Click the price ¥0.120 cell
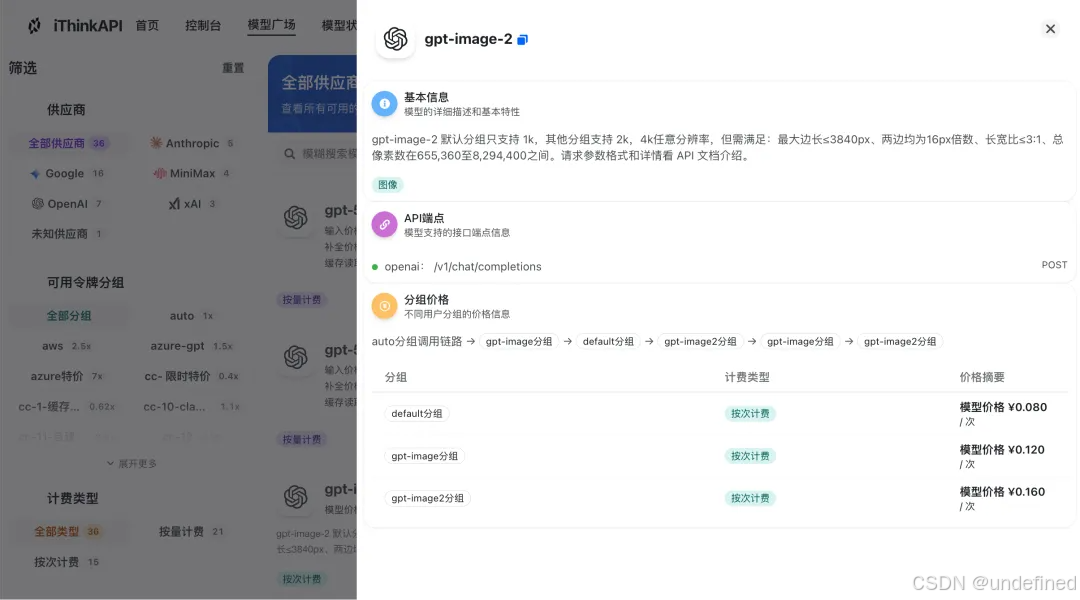Image resolution: width=1080 pixels, height=600 pixels. tap(1001, 456)
